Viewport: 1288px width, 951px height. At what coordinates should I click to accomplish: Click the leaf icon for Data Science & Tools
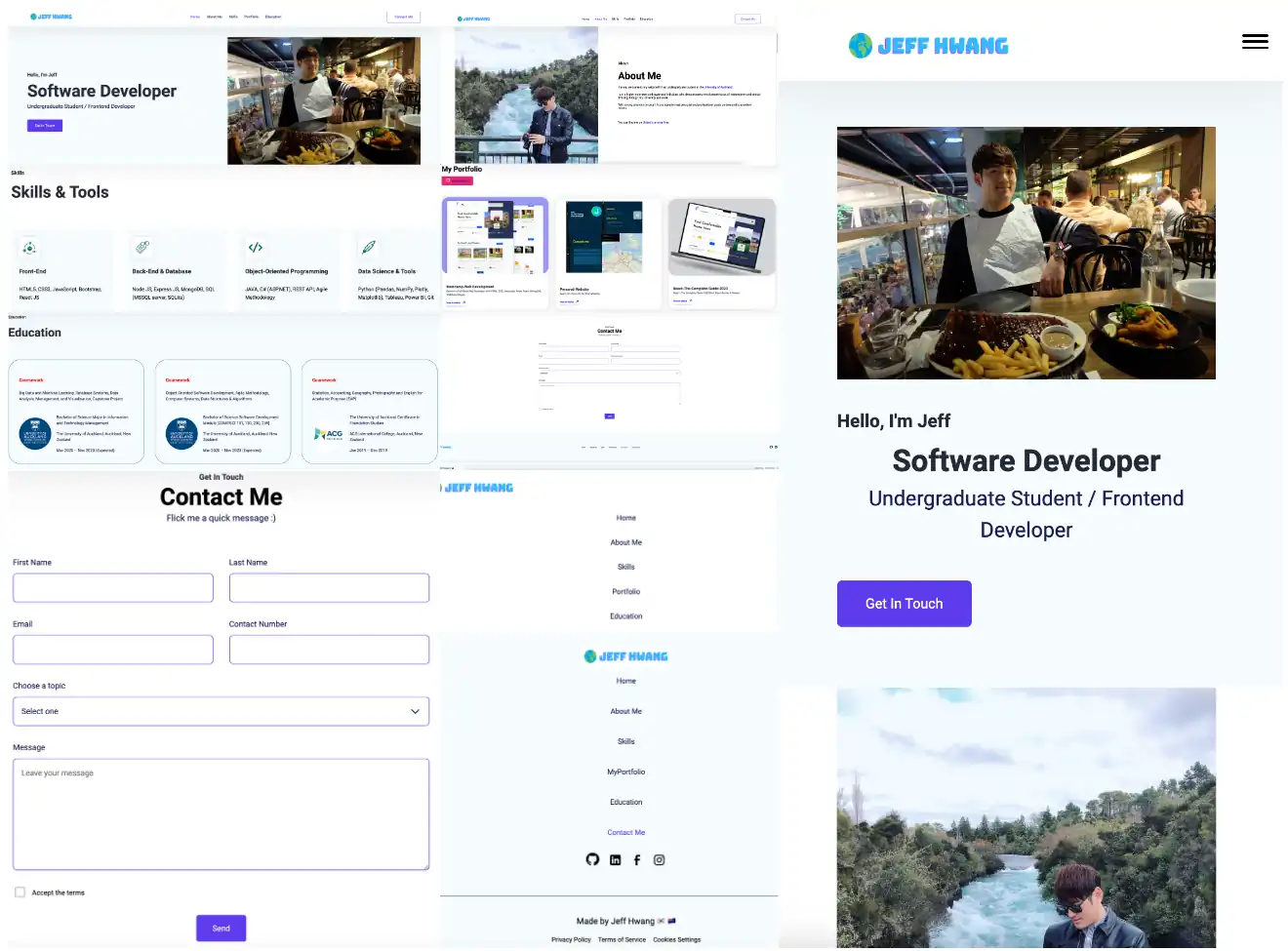369,248
